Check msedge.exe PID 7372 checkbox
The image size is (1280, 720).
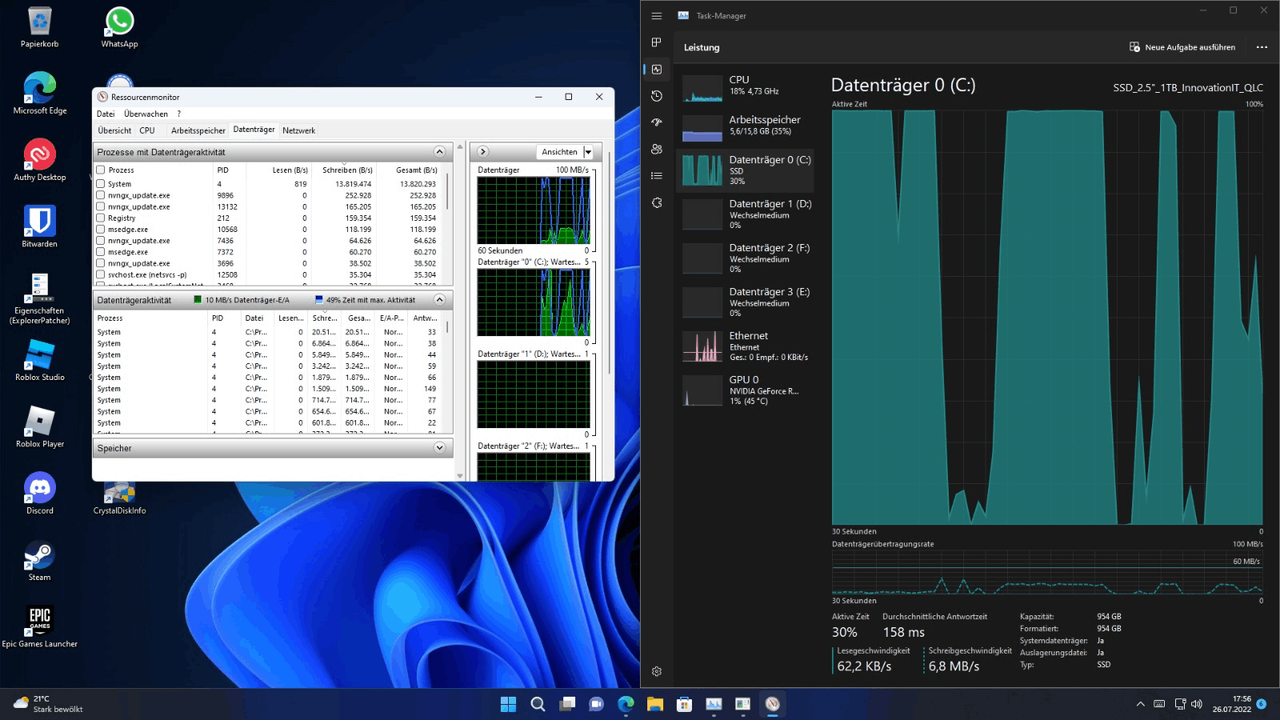[x=100, y=252]
